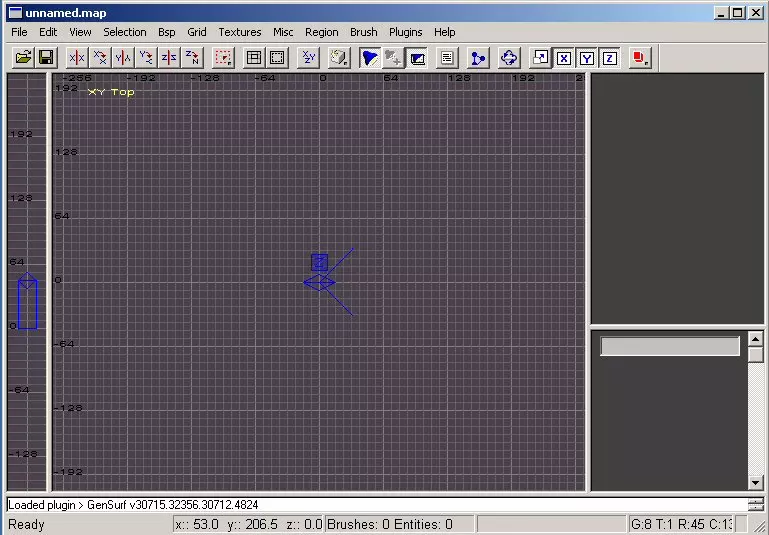This screenshot has width=769, height=535.
Task: Click the x y z coordinates status readout
Action: pyautogui.click(x=249, y=524)
